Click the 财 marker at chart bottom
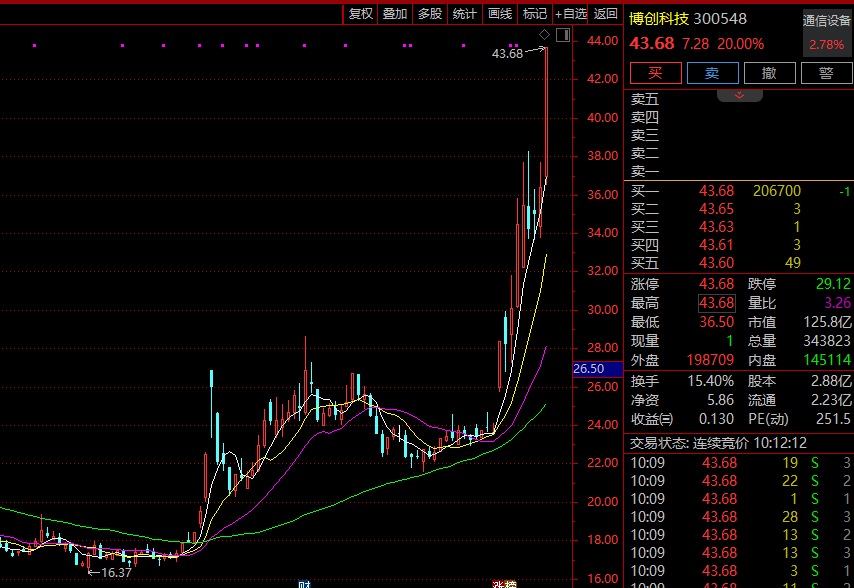The image size is (854, 588). pos(304,583)
